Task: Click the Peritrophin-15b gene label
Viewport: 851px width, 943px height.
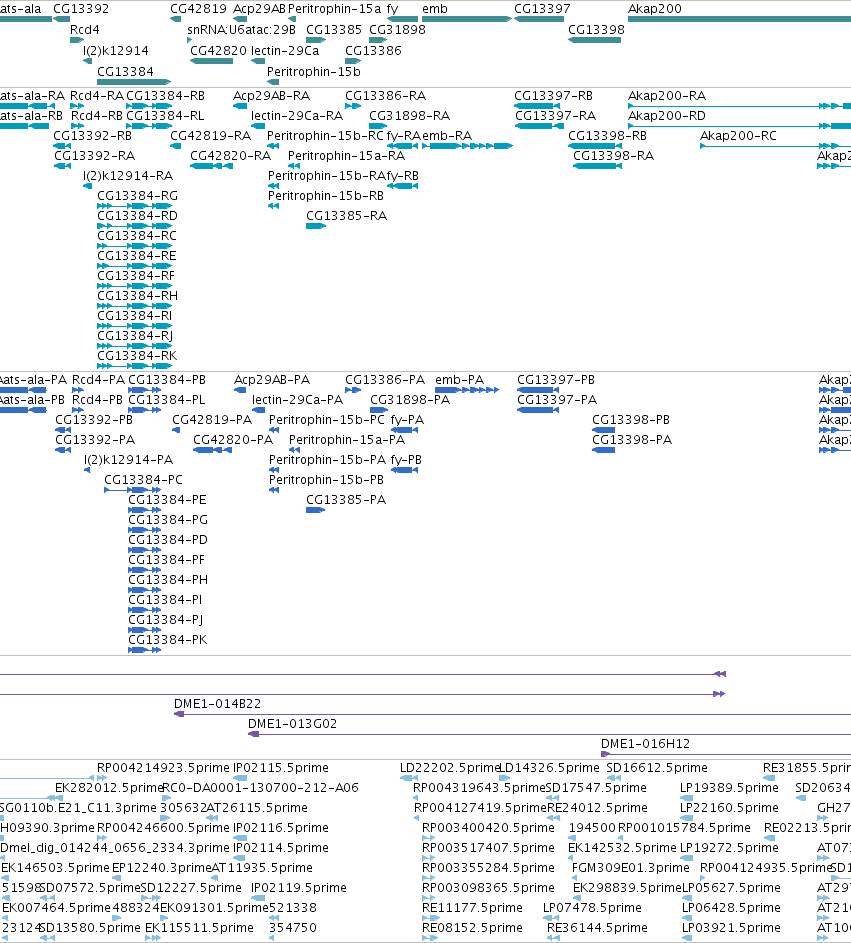Action: pyautogui.click(x=314, y=72)
